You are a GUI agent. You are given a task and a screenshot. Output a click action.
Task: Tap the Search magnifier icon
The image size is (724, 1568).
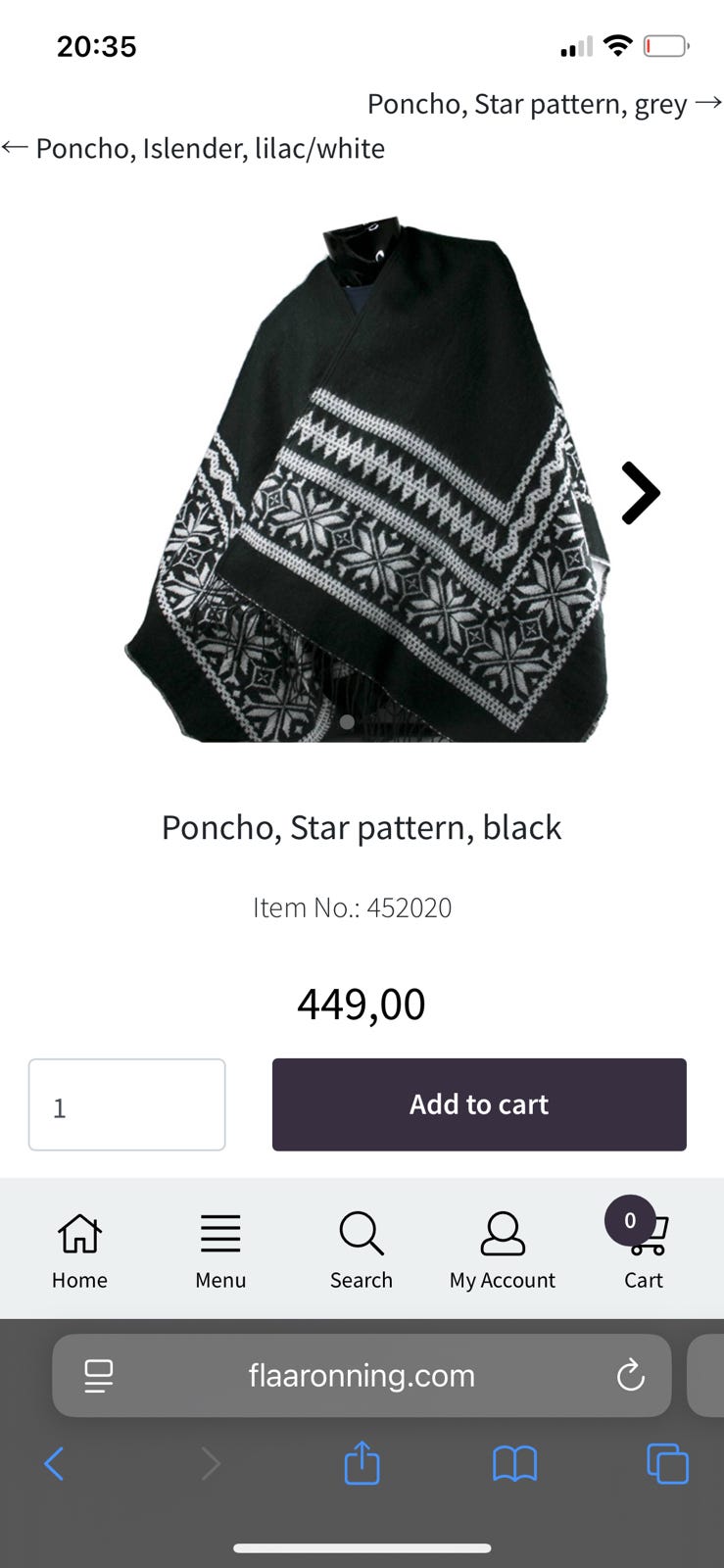(x=361, y=1234)
